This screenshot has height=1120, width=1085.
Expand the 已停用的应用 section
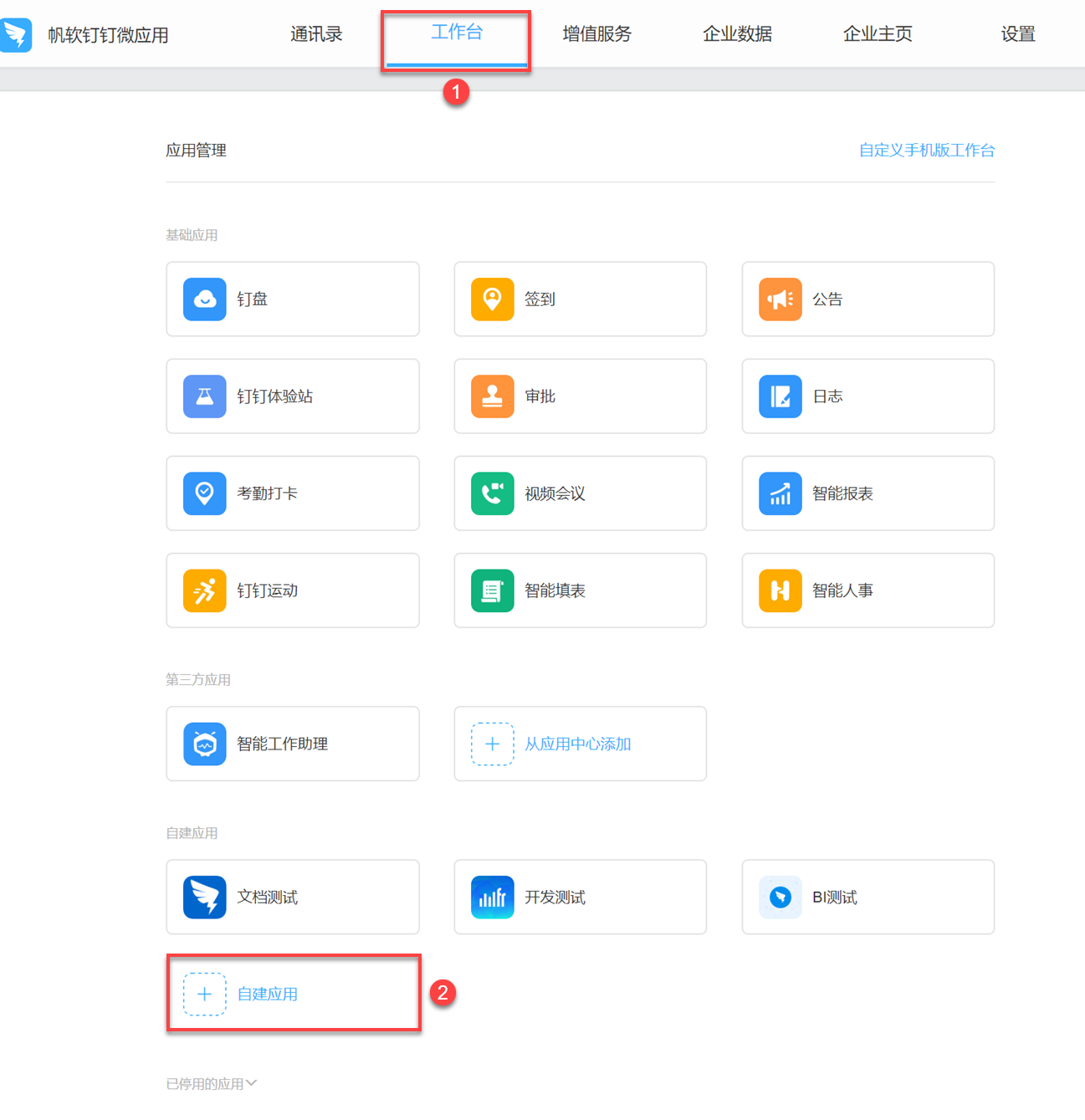pos(212,1084)
